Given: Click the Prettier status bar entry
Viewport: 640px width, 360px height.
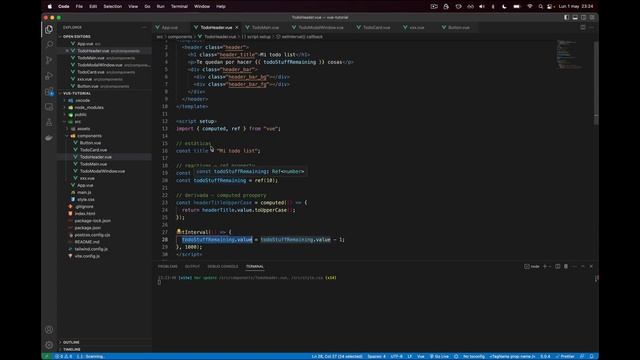Looking at the screenshot, I should click(x=565, y=356).
